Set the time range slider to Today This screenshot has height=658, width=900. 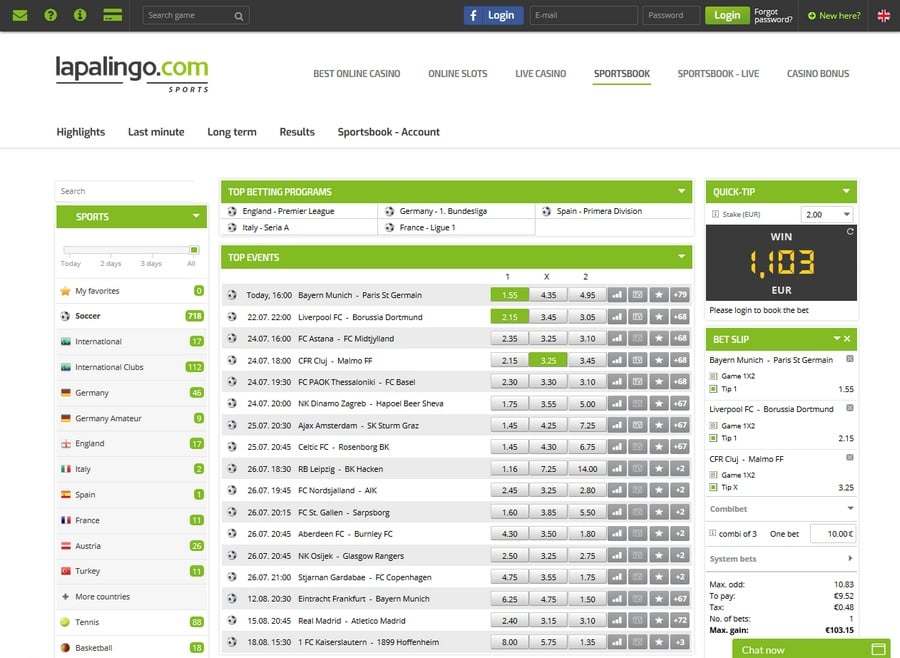click(70, 264)
